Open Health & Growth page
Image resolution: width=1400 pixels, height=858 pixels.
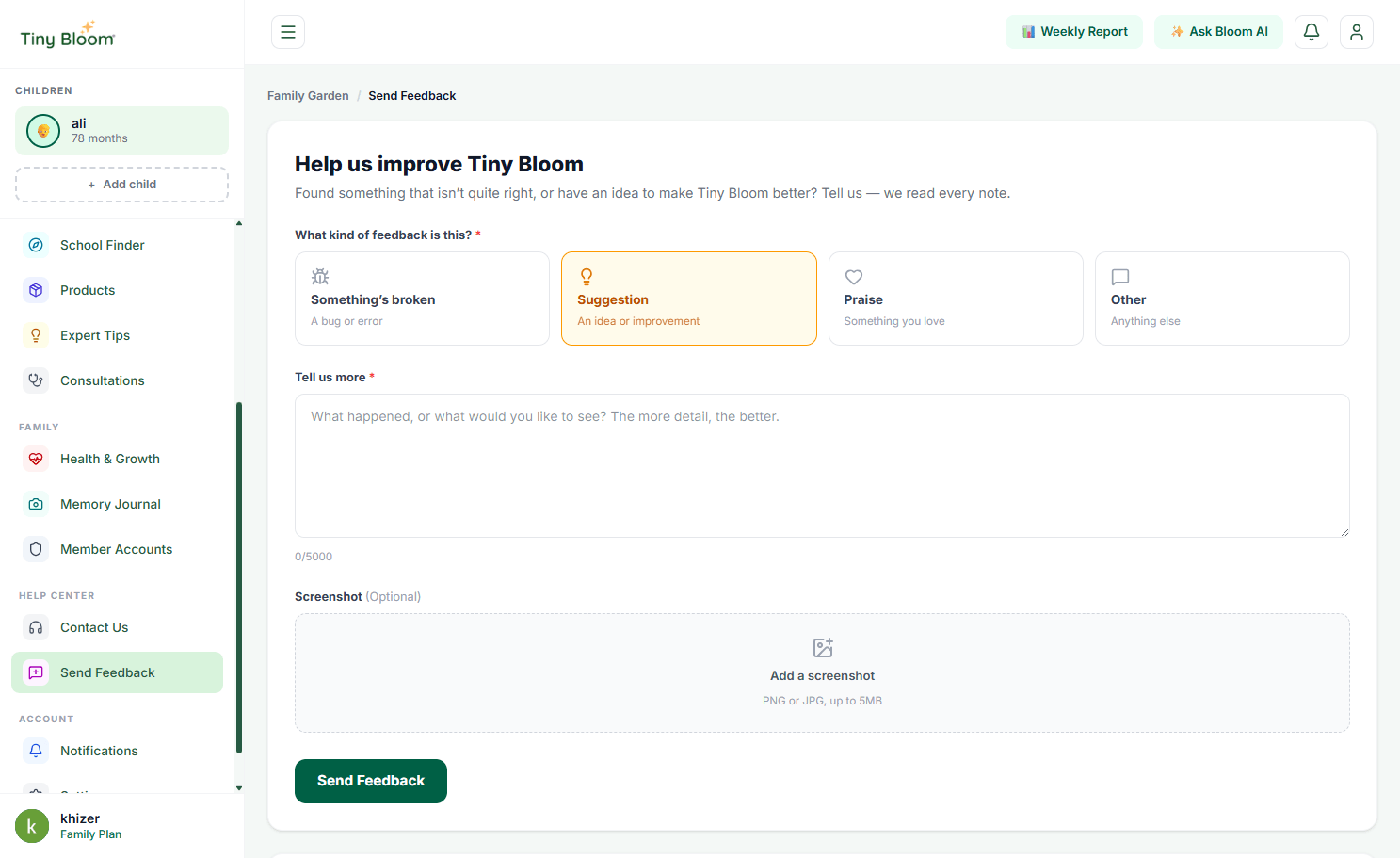[x=118, y=459]
